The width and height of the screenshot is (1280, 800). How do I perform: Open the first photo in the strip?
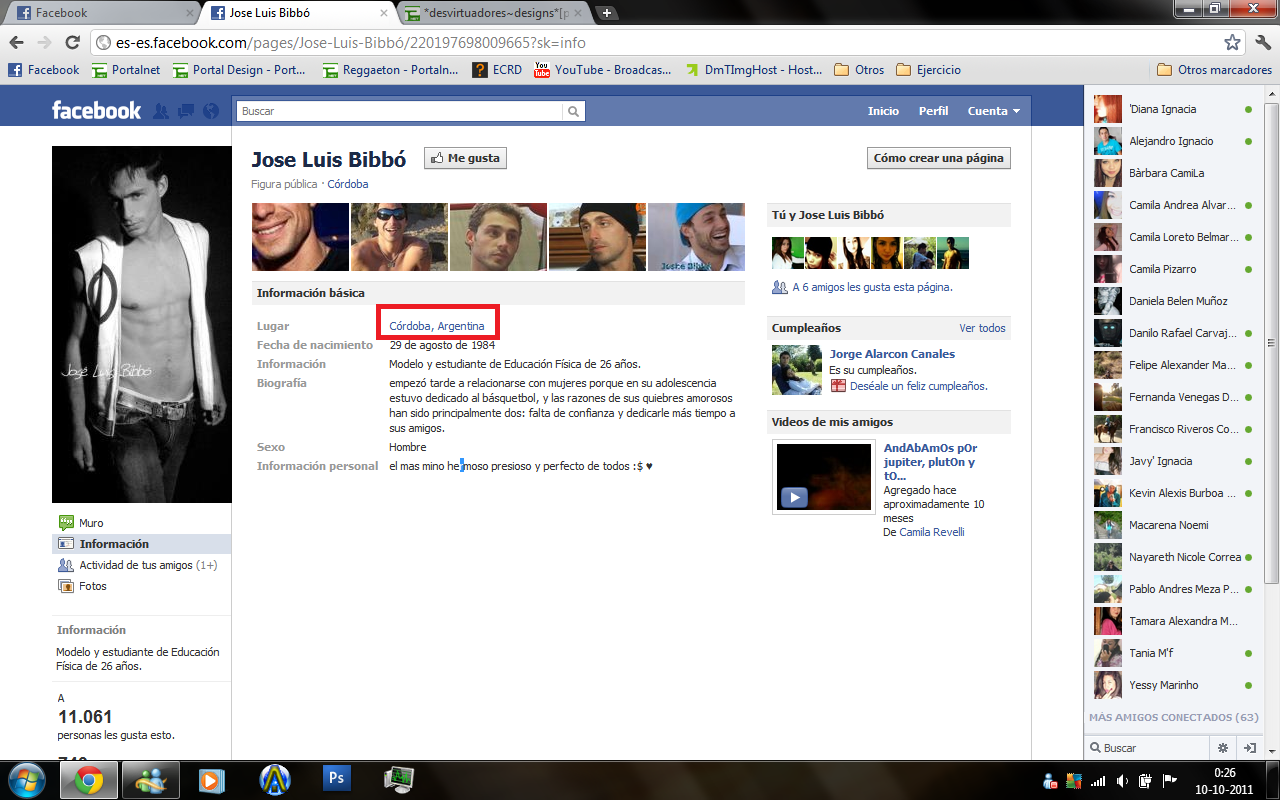(x=300, y=237)
